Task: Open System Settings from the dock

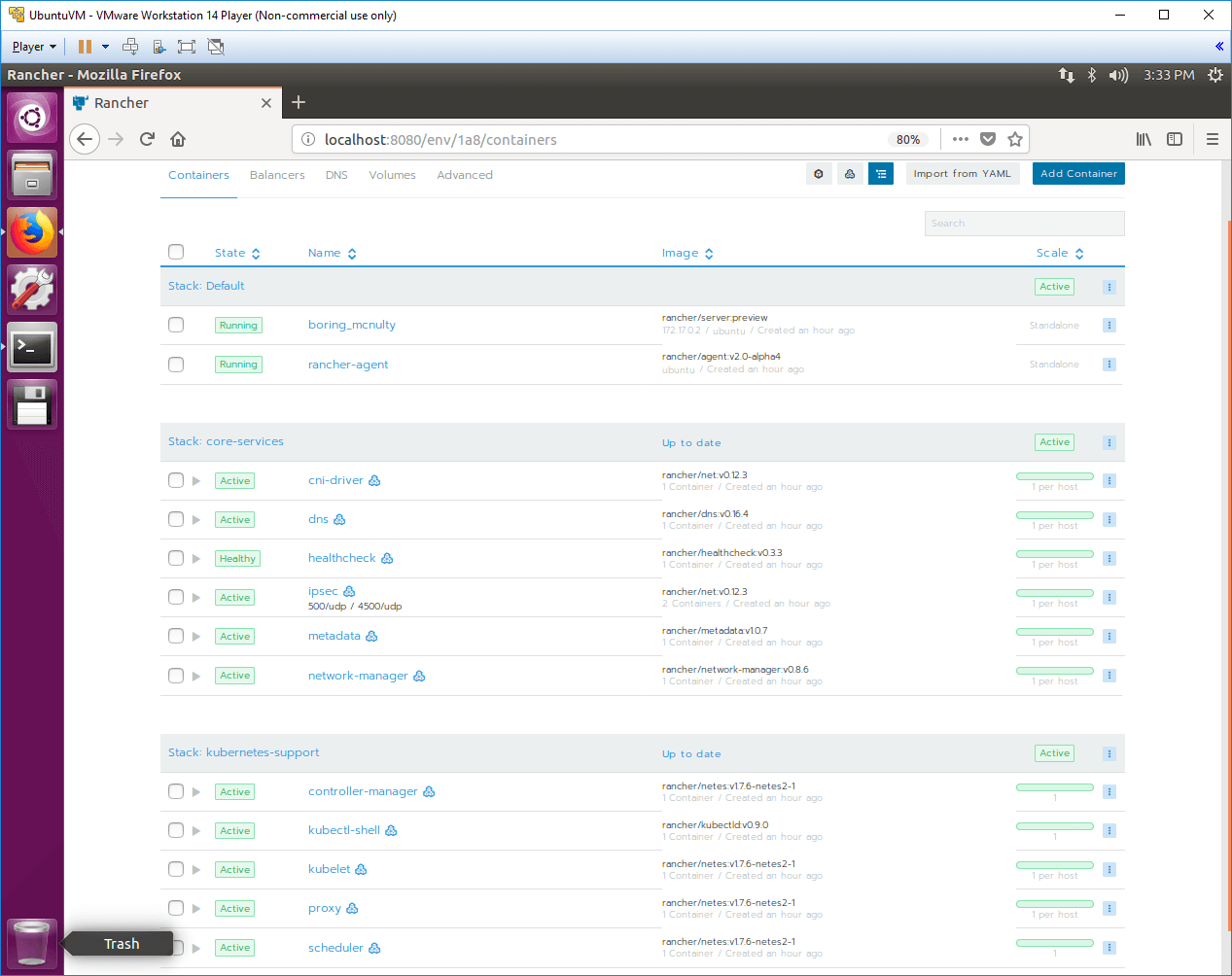Action: pos(32,290)
